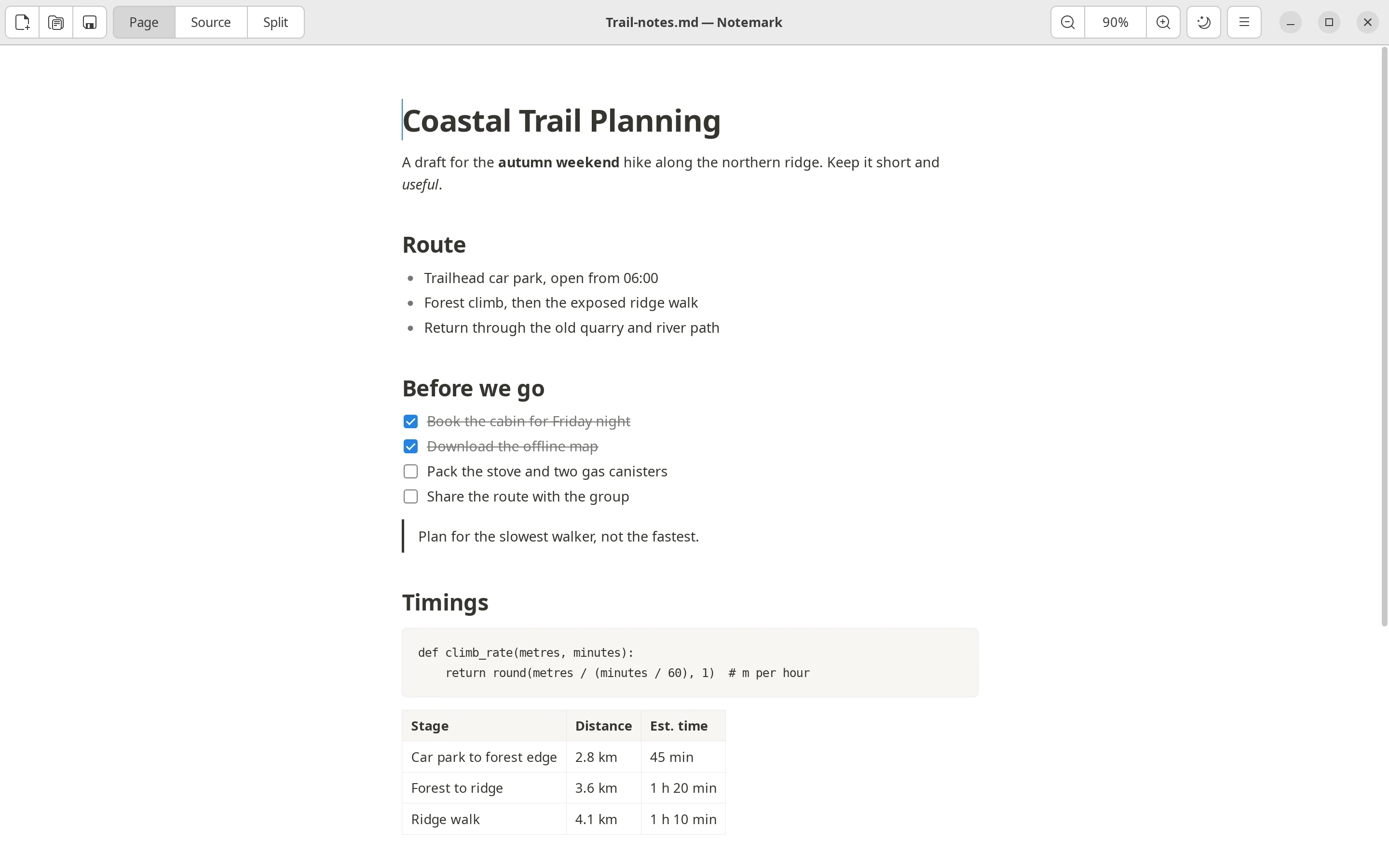Close the Notemark window
The width and height of the screenshot is (1389, 868).
(x=1367, y=22)
